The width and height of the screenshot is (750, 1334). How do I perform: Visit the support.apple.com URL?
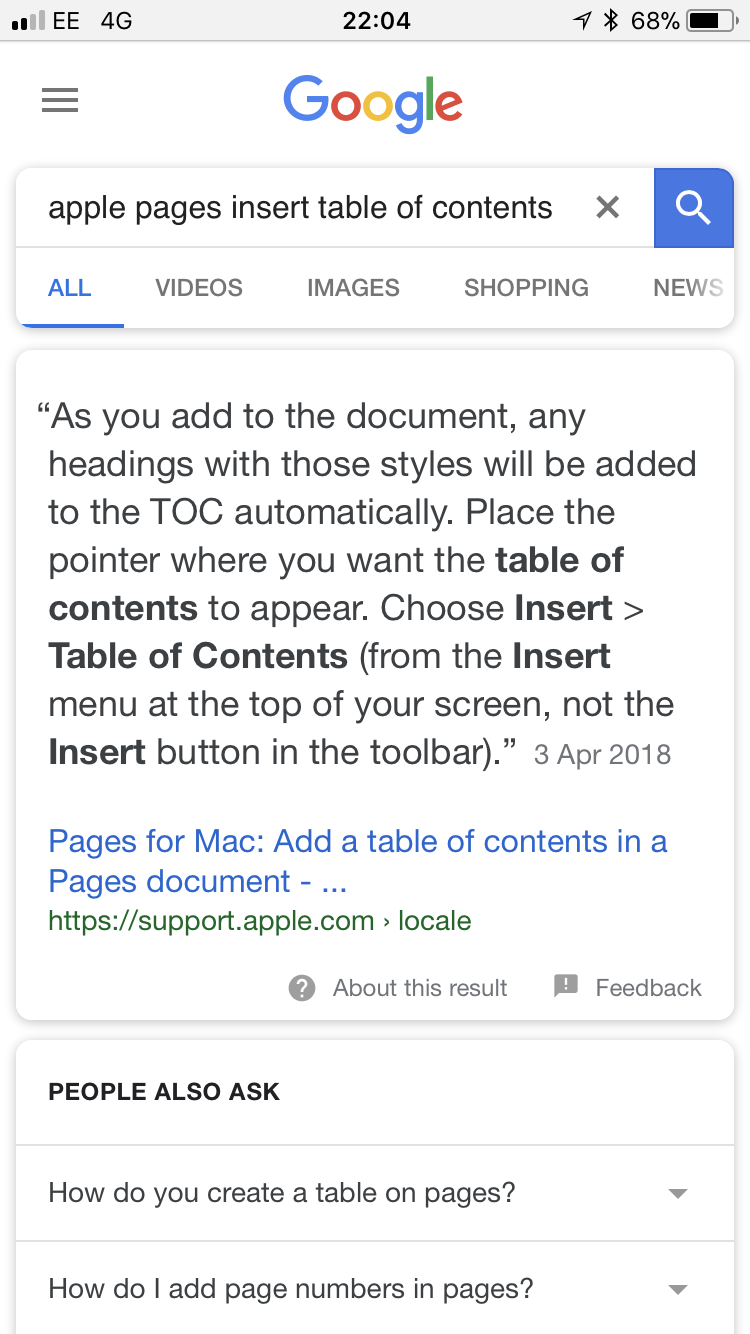259,920
